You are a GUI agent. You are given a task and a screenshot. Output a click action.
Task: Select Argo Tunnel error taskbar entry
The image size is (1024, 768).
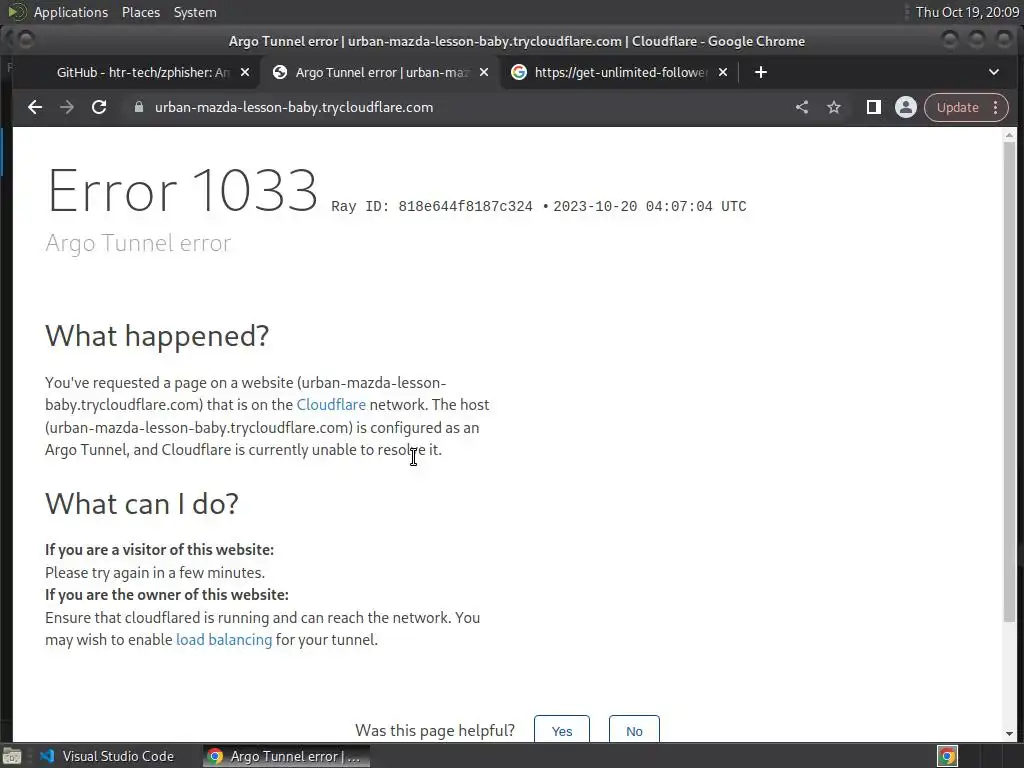click(285, 756)
